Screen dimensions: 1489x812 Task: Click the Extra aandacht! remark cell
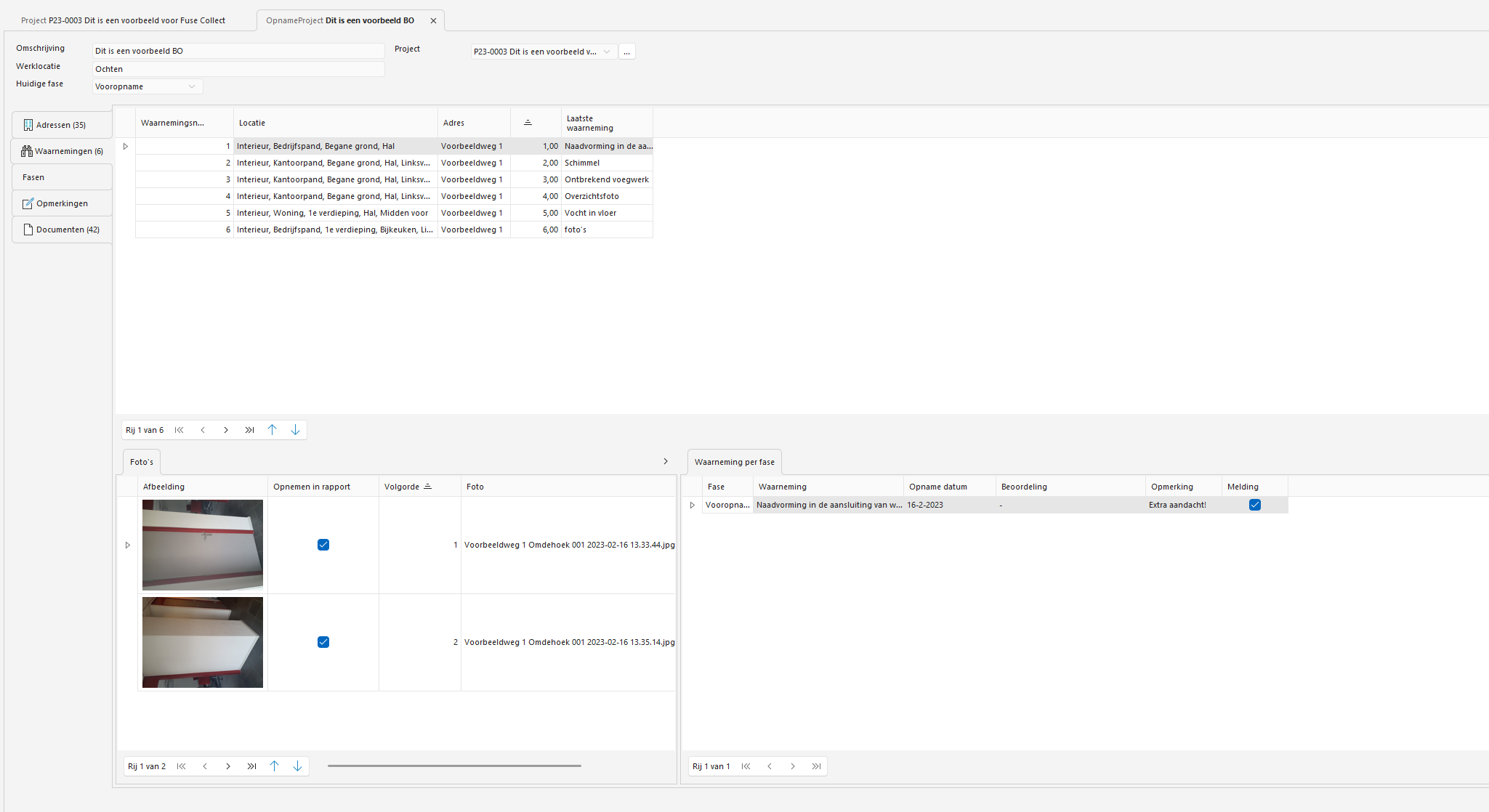(1184, 505)
